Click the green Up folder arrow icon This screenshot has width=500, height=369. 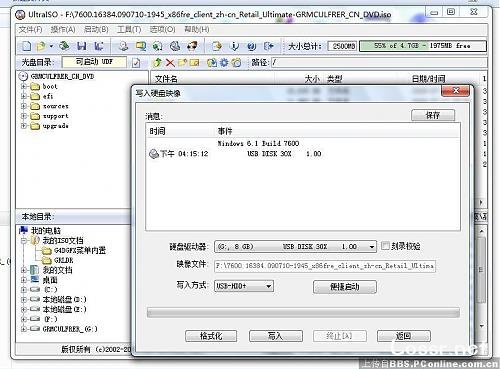click(x=157, y=62)
